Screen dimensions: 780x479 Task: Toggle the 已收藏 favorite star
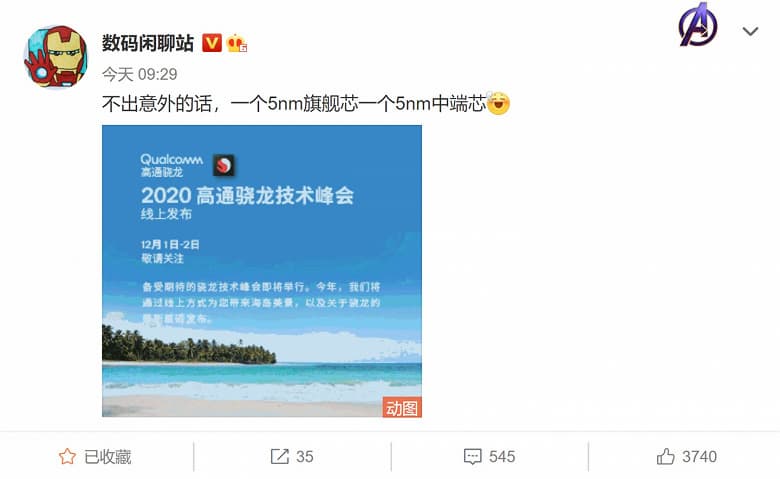point(67,456)
